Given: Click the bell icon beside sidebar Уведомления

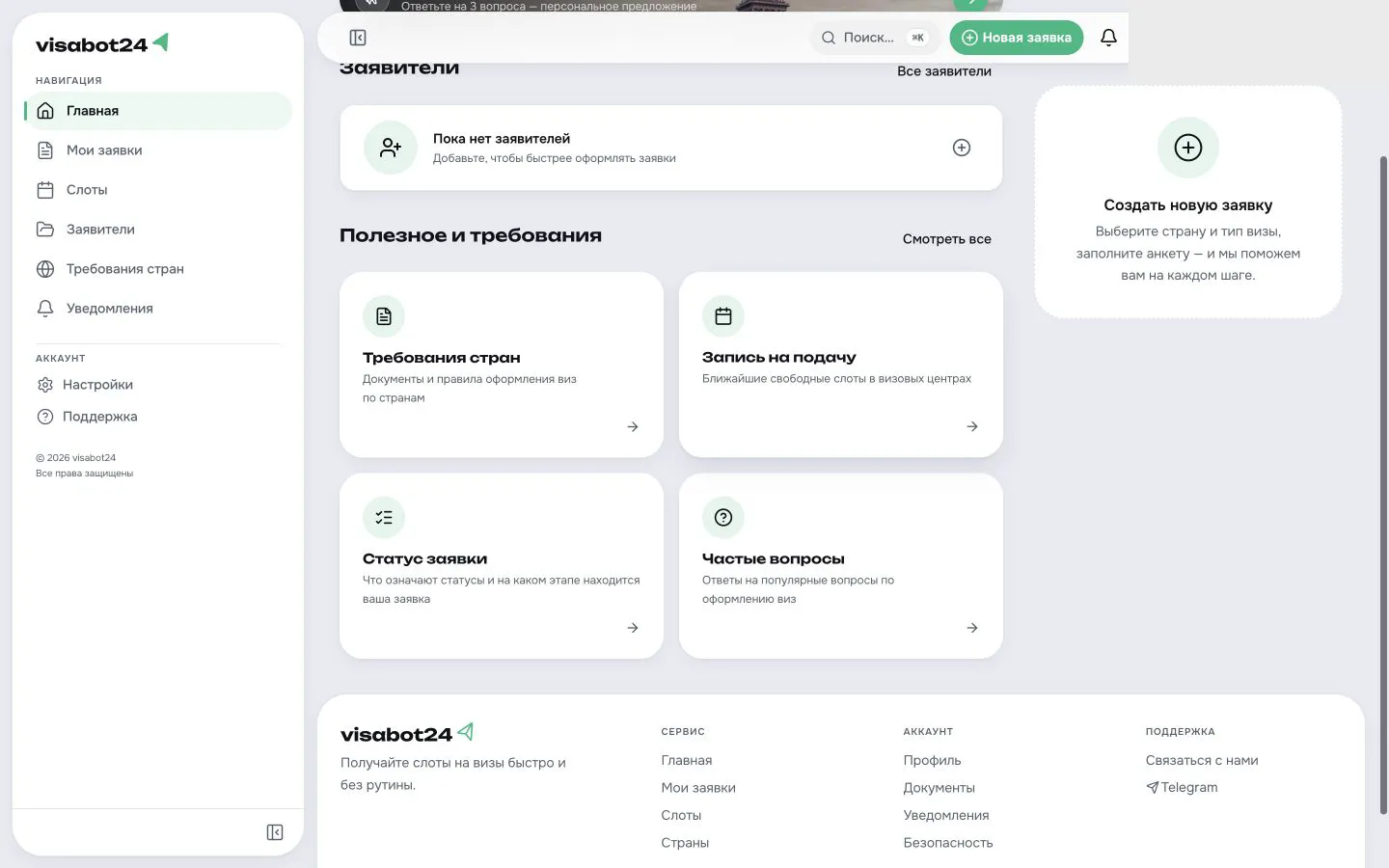Looking at the screenshot, I should pyautogui.click(x=45, y=309).
